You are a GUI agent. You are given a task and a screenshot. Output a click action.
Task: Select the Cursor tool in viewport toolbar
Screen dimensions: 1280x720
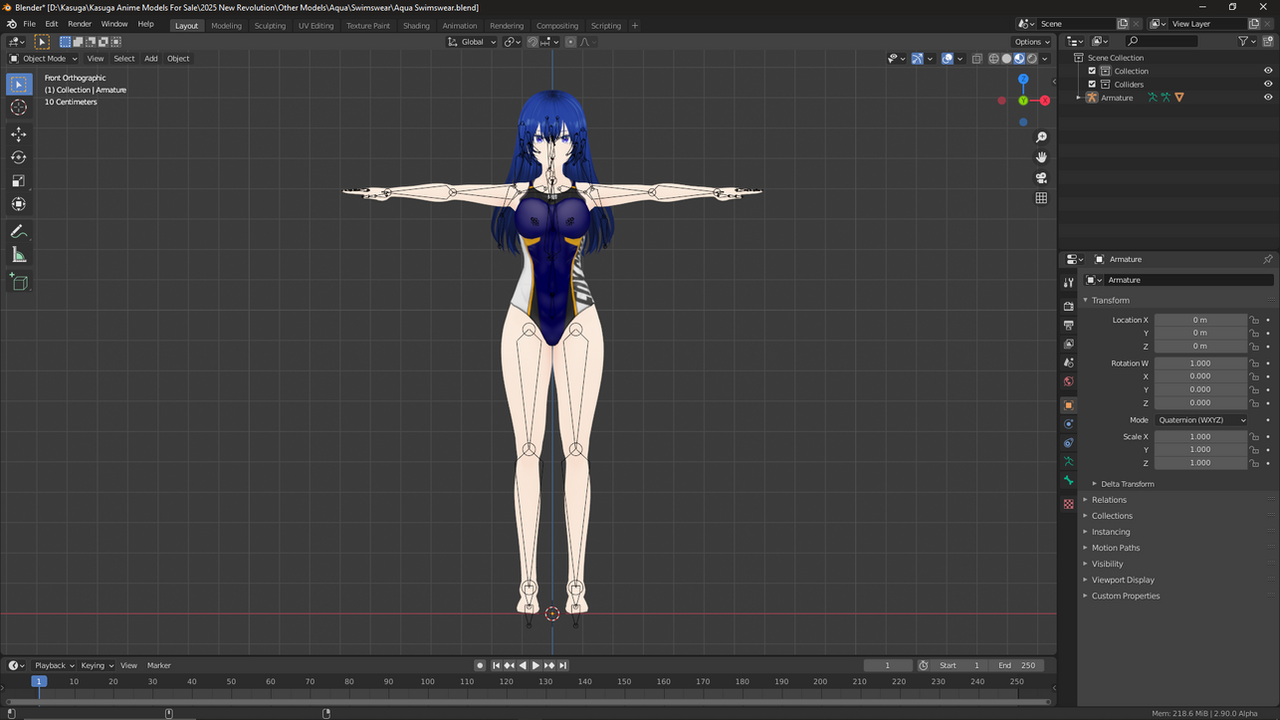(x=19, y=107)
